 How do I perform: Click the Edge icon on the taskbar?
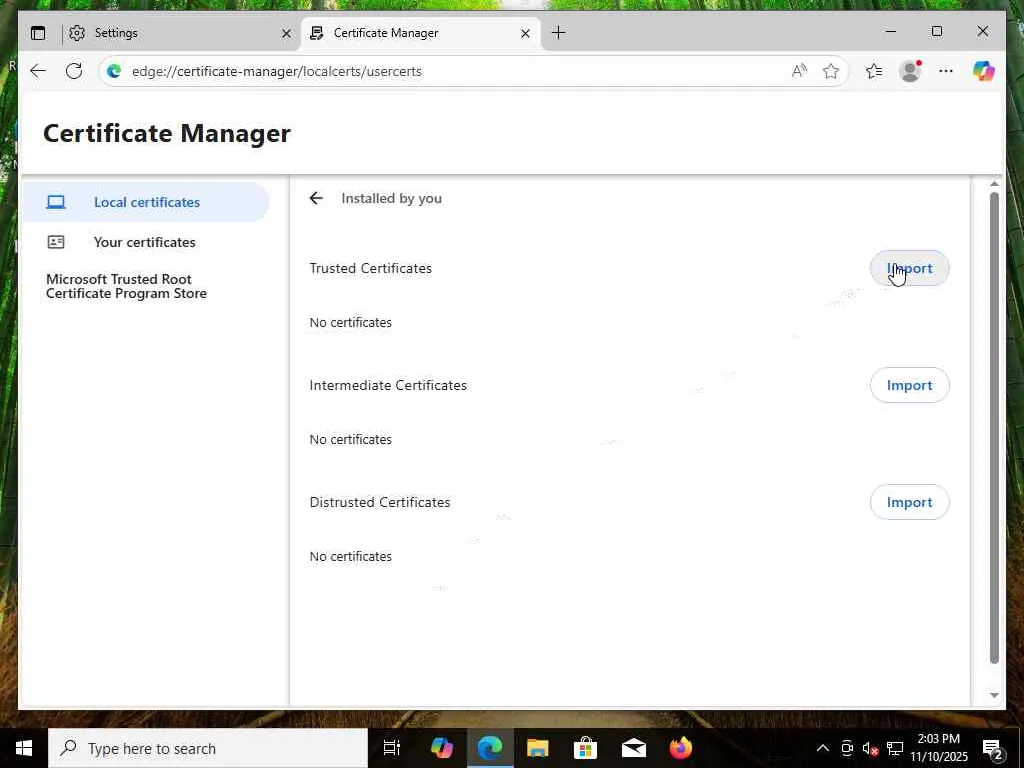[x=490, y=748]
